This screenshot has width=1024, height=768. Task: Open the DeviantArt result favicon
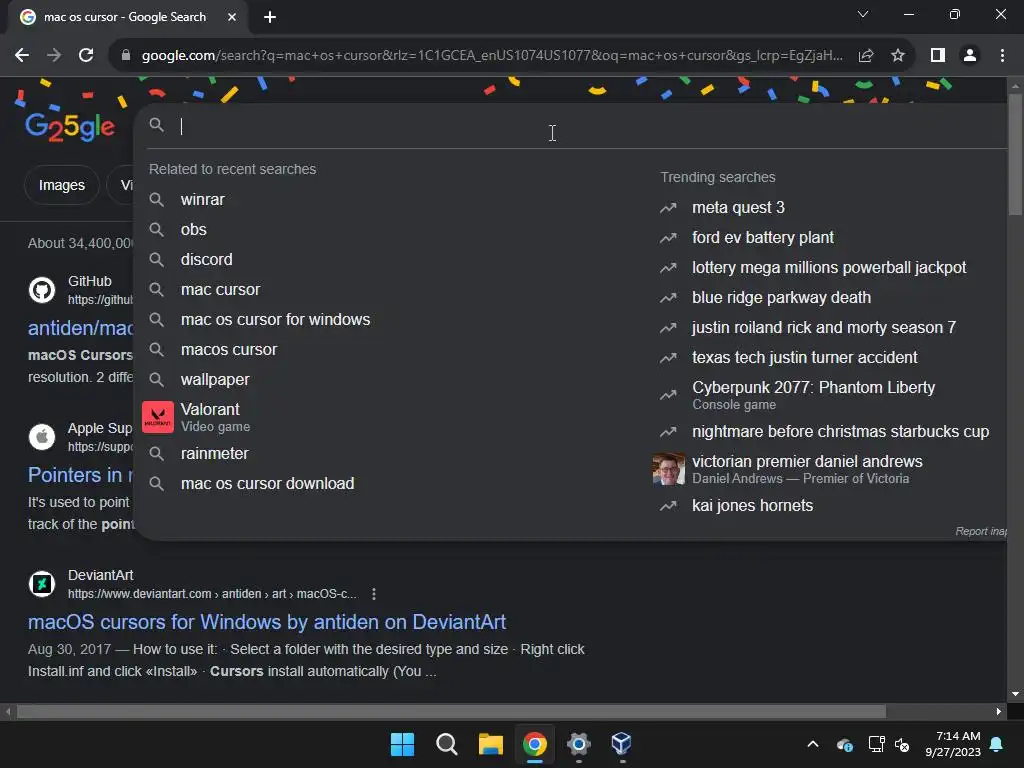click(x=42, y=583)
